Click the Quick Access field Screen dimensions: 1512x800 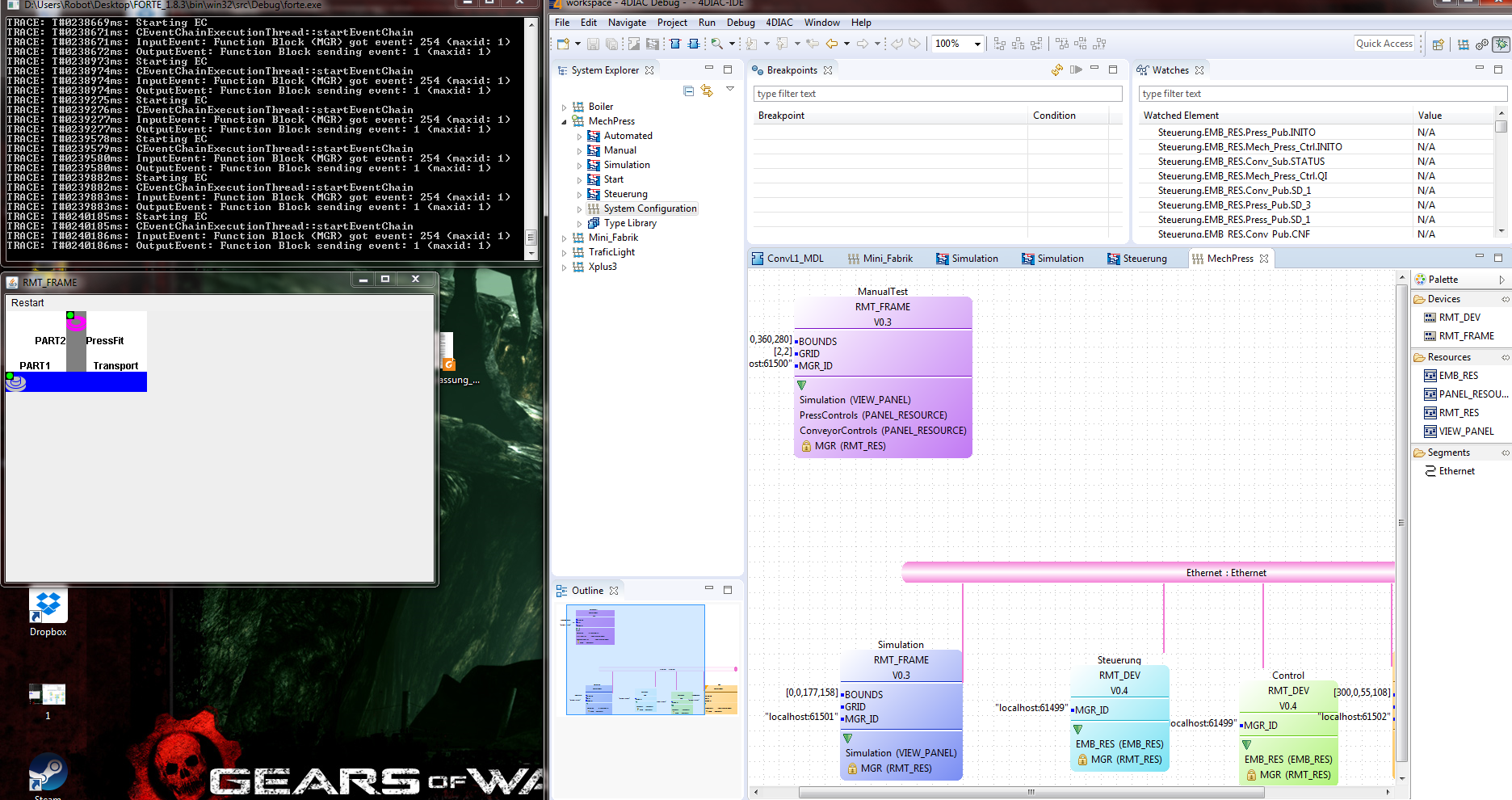1384,44
